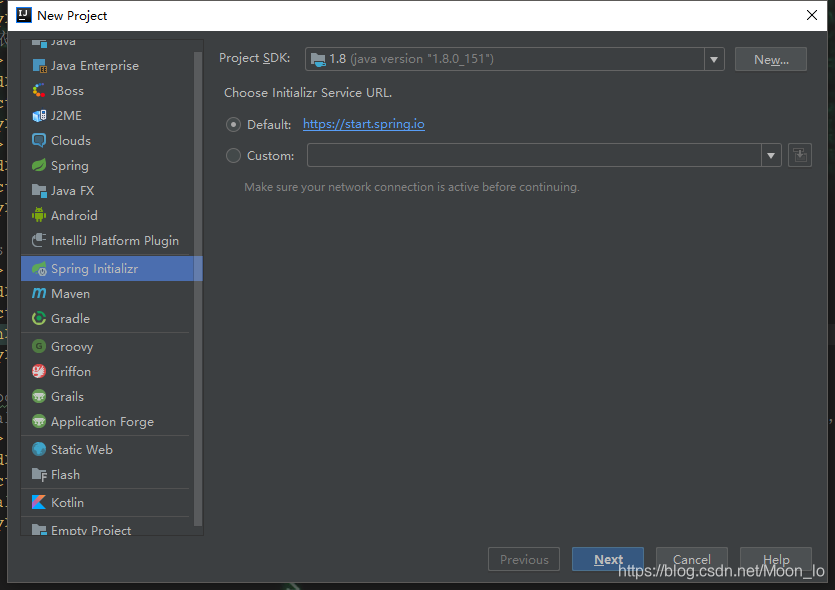Close the New Project dialog

812,15
